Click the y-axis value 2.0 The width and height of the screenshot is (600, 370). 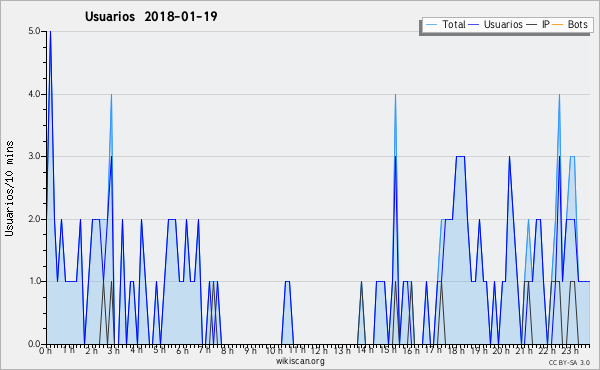34,219
